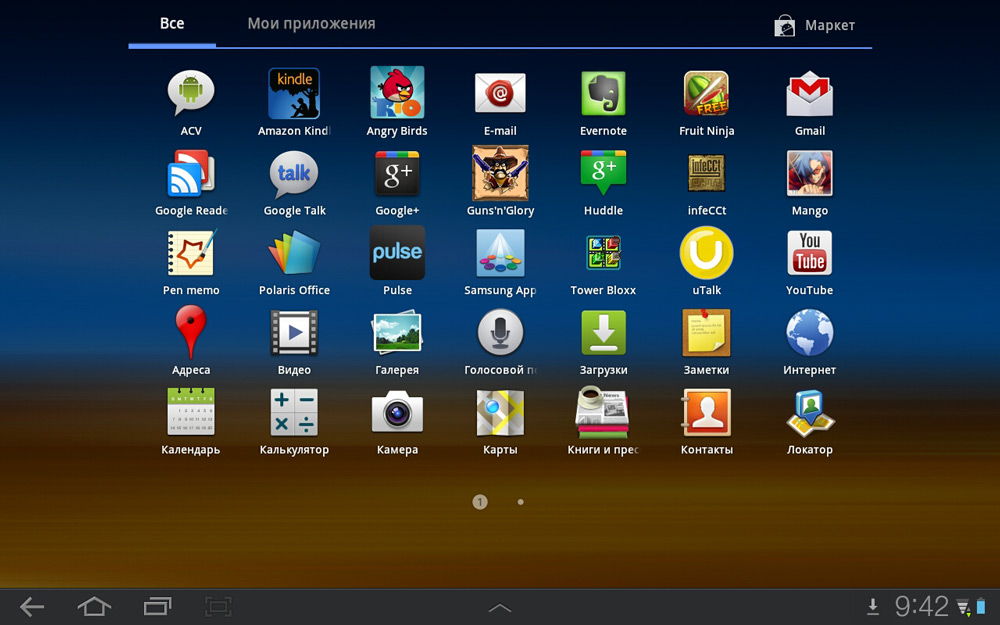
Task: Launch Amazon Kindle
Action: click(294, 94)
